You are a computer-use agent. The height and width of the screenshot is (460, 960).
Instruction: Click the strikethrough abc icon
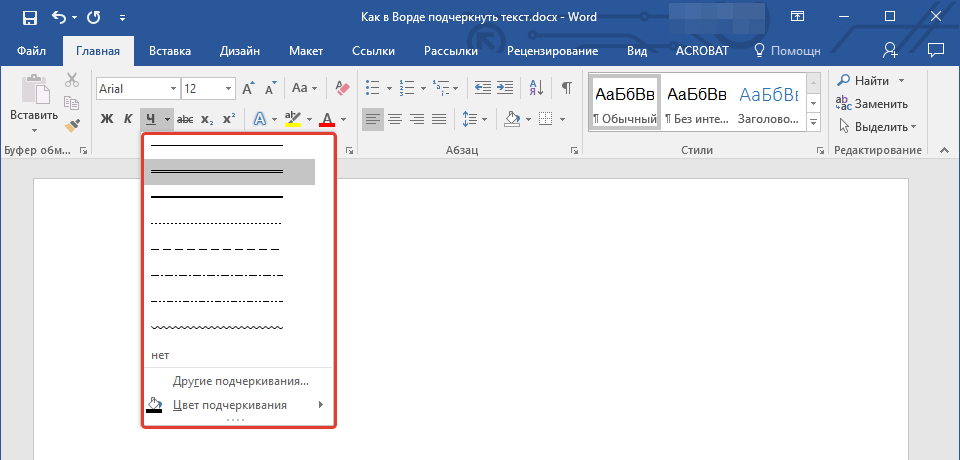pos(185,120)
